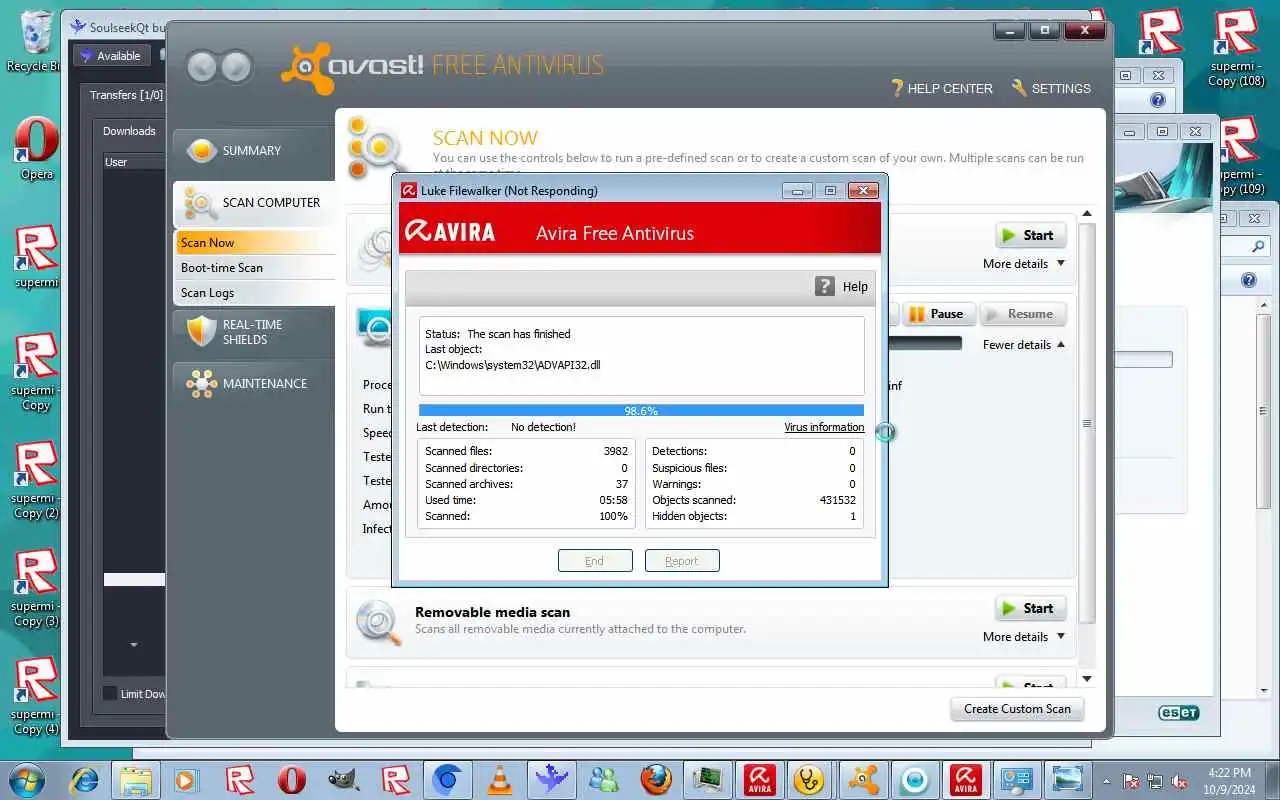Click Create Custom Scan button
This screenshot has height=800, width=1280.
click(x=1017, y=709)
